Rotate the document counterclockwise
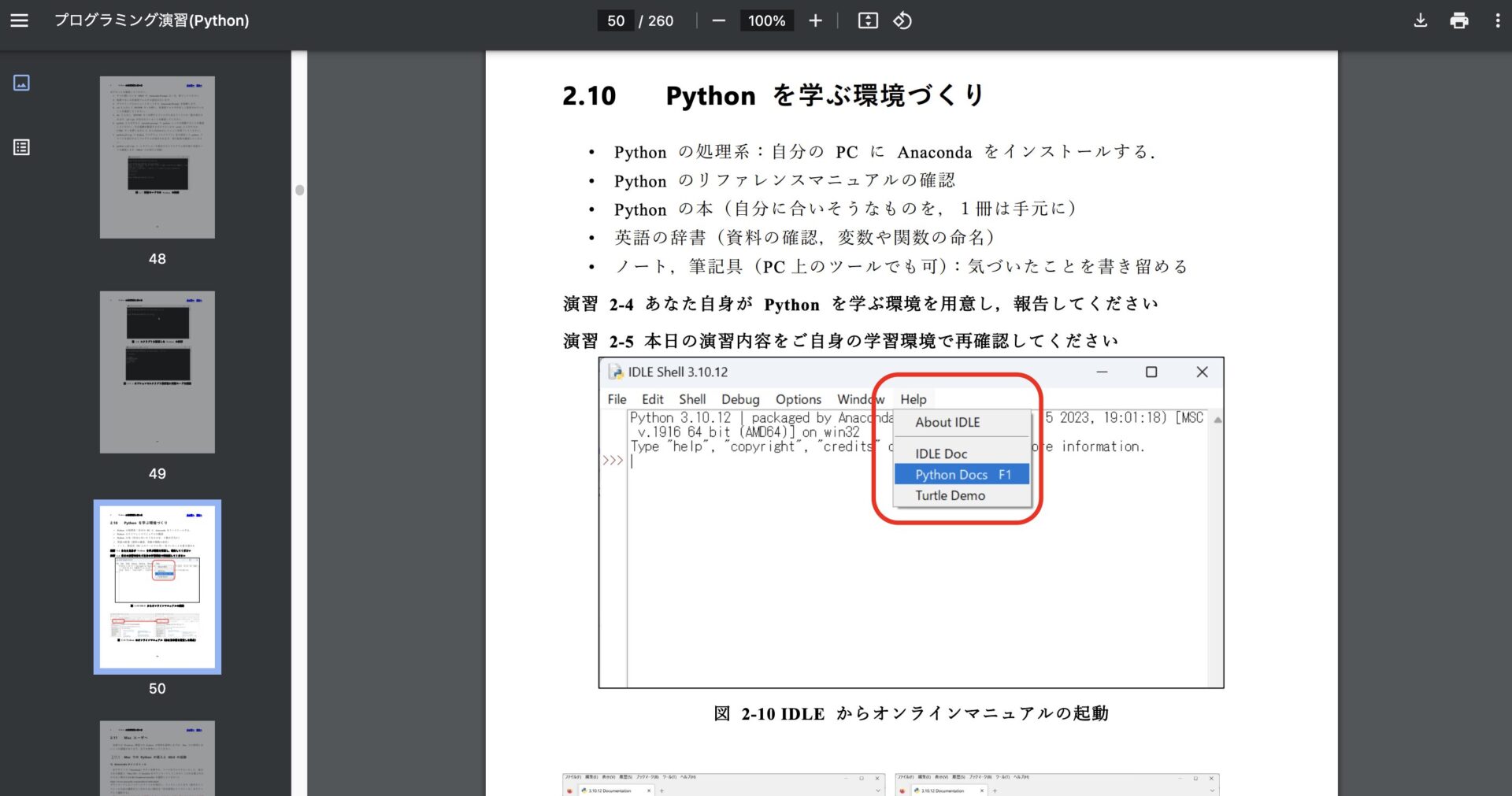1512x796 pixels. click(x=902, y=20)
